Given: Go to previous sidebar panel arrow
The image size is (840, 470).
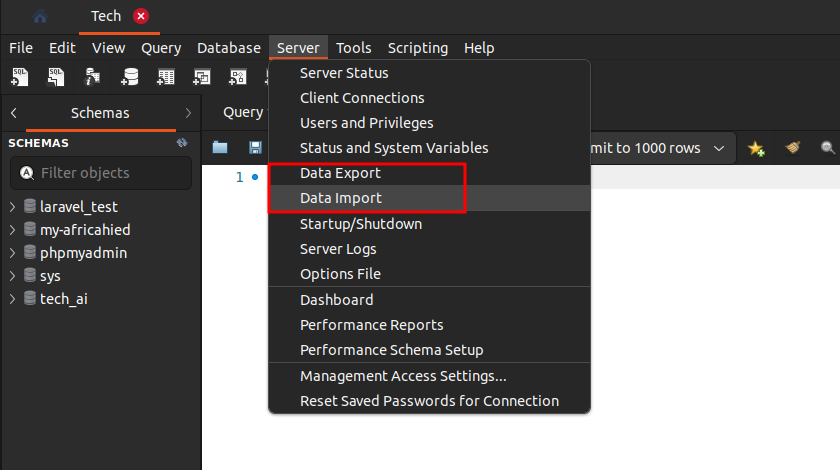Looking at the screenshot, I should pos(14,113).
